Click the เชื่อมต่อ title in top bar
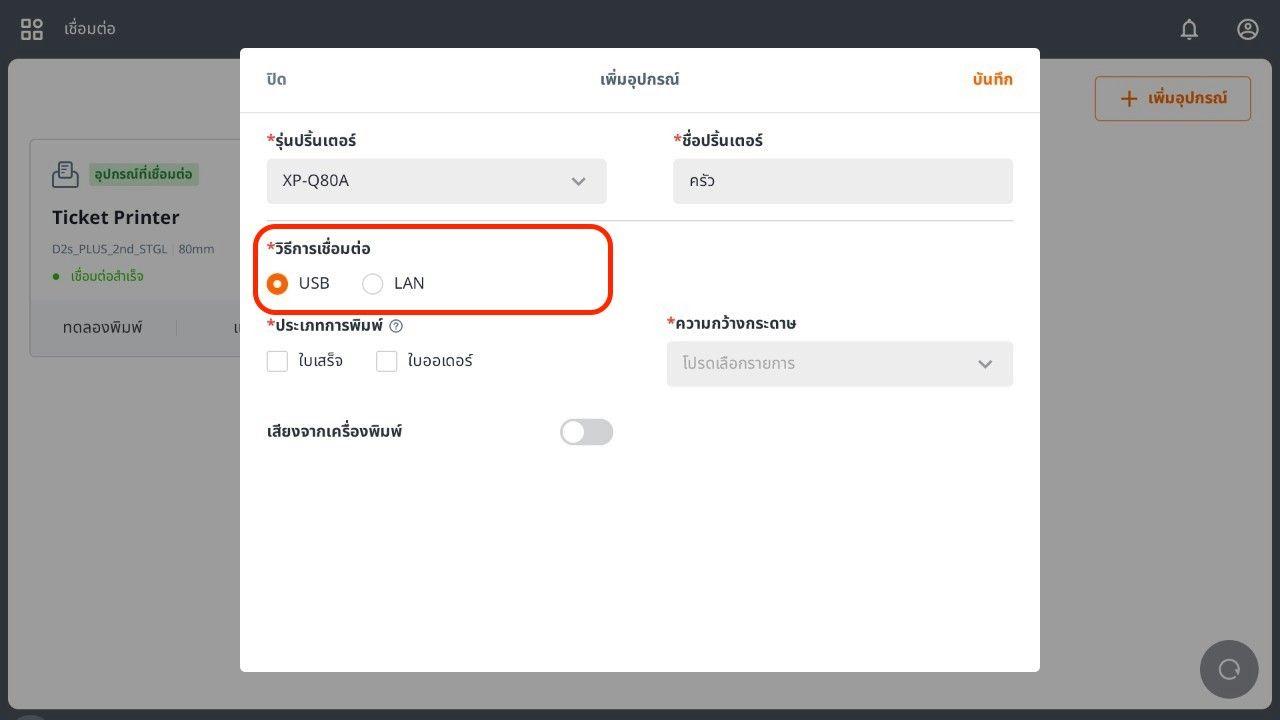This screenshot has width=1280, height=720. [90, 29]
